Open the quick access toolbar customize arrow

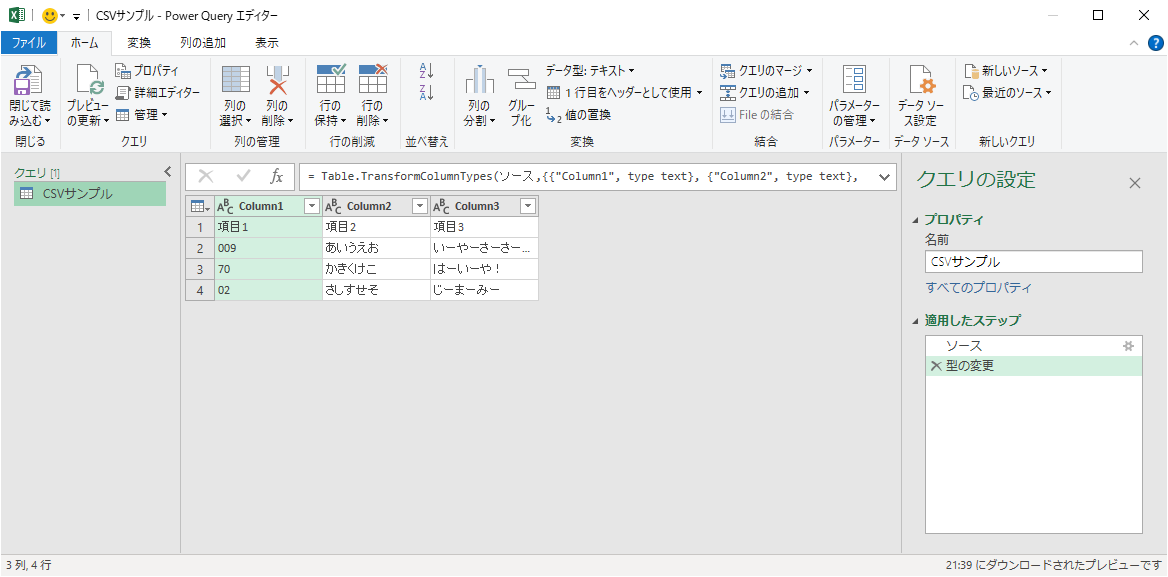(x=76, y=16)
